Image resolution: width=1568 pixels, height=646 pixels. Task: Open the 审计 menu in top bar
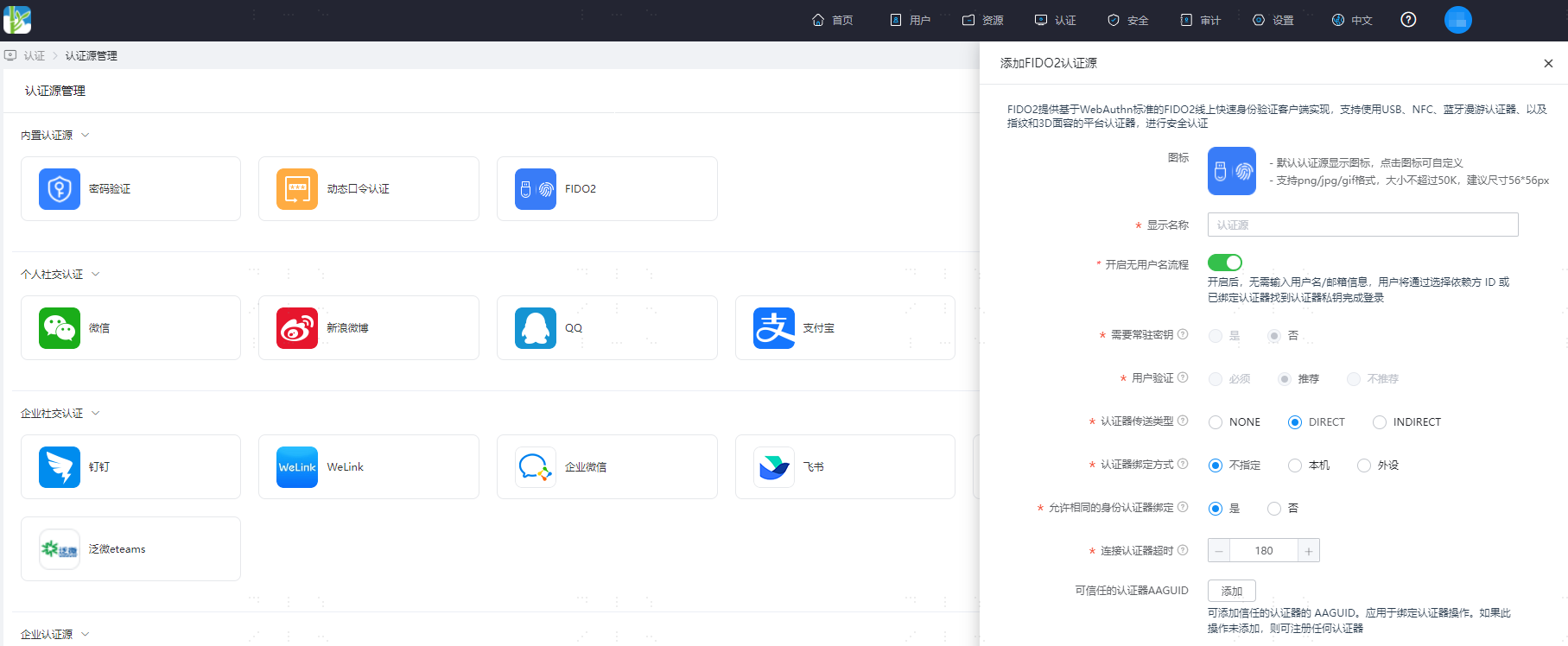(x=1200, y=20)
